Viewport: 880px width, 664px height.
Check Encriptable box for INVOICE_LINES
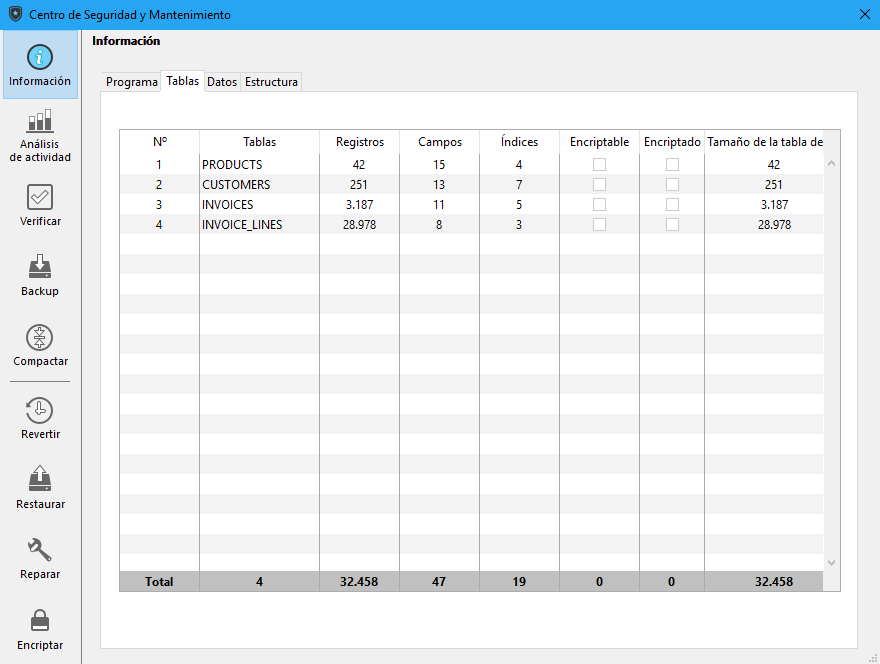599,225
